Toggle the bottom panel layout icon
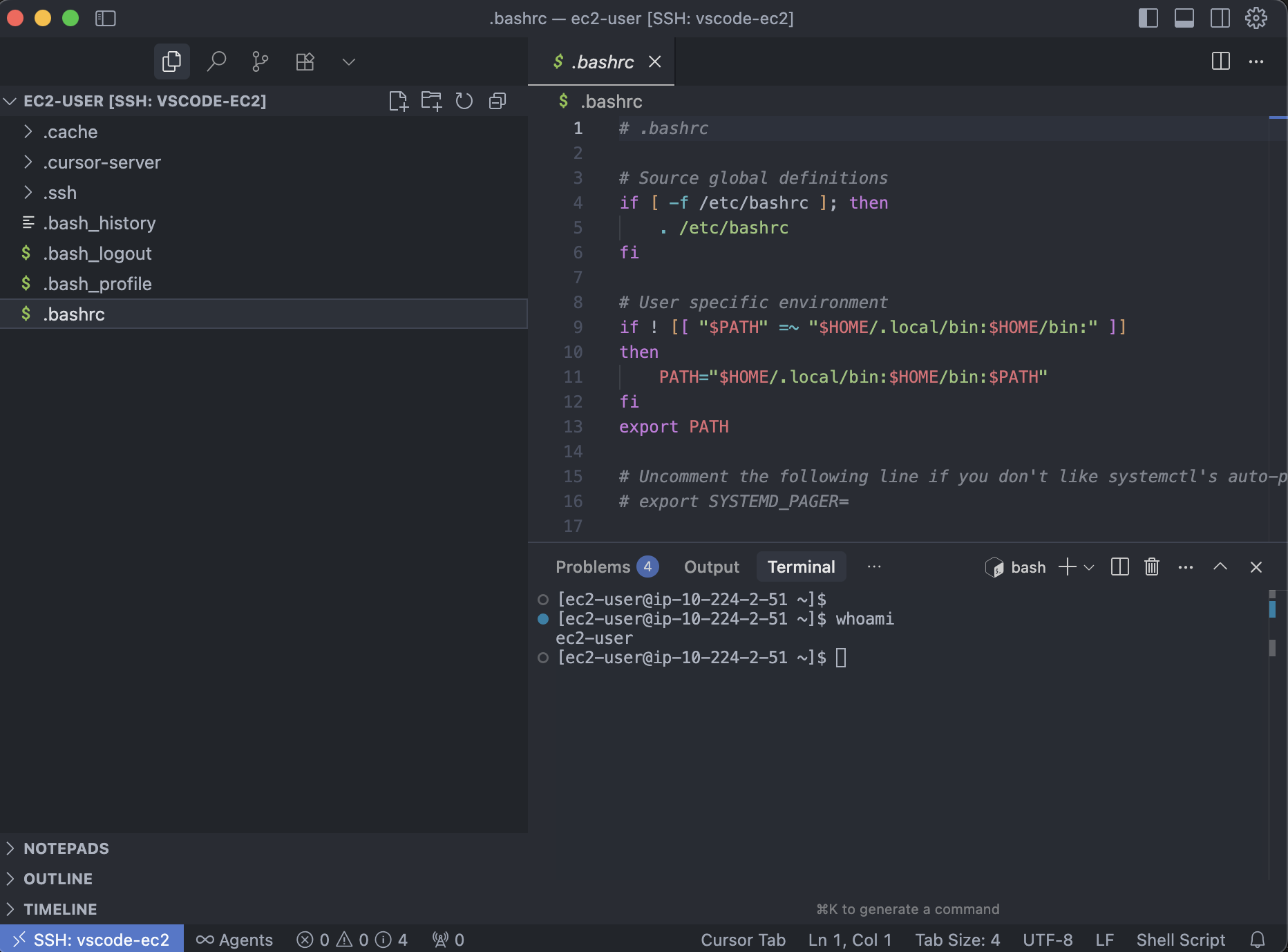 pos(1184,18)
